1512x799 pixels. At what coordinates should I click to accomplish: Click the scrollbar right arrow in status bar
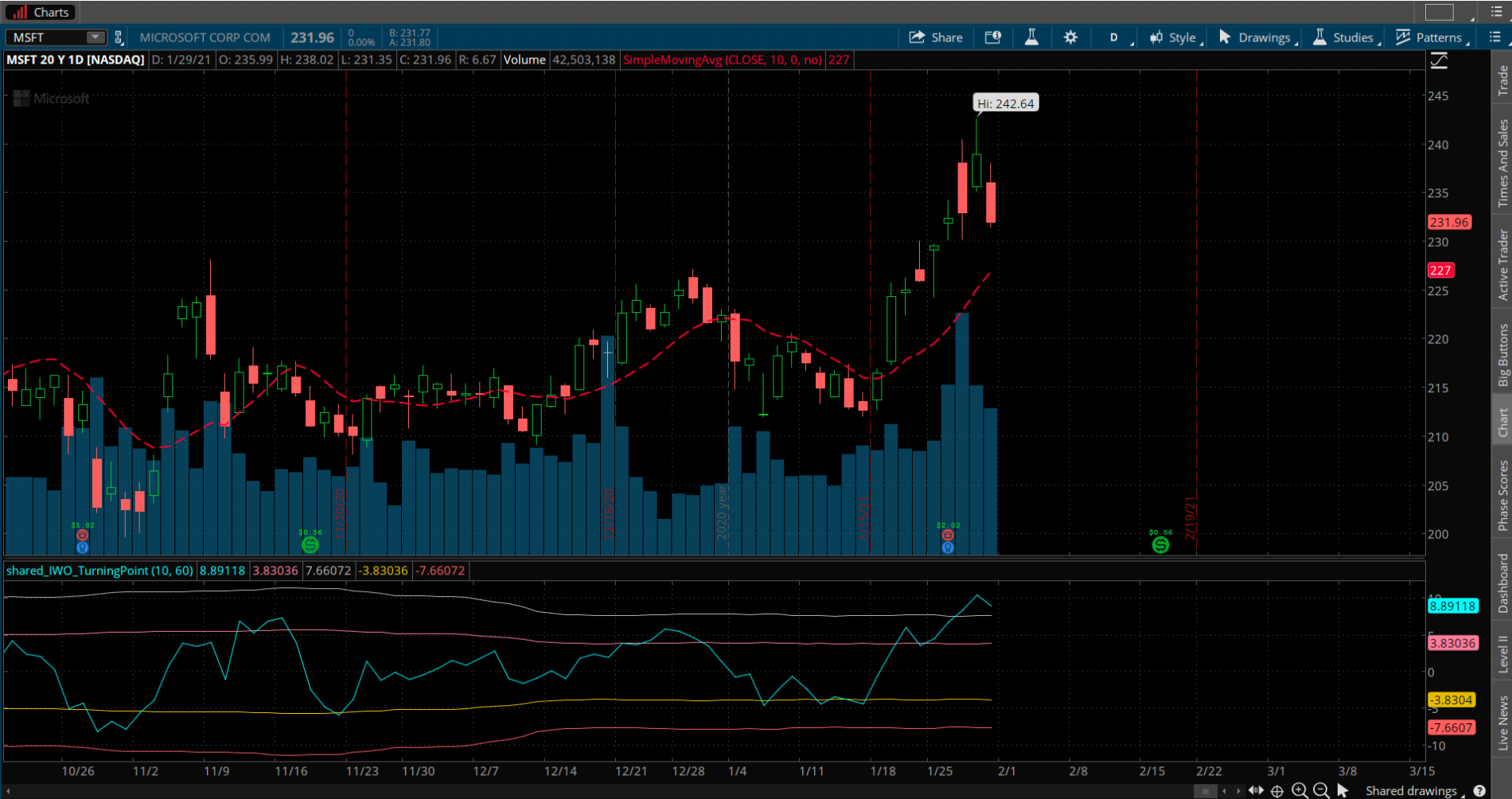(1238, 791)
